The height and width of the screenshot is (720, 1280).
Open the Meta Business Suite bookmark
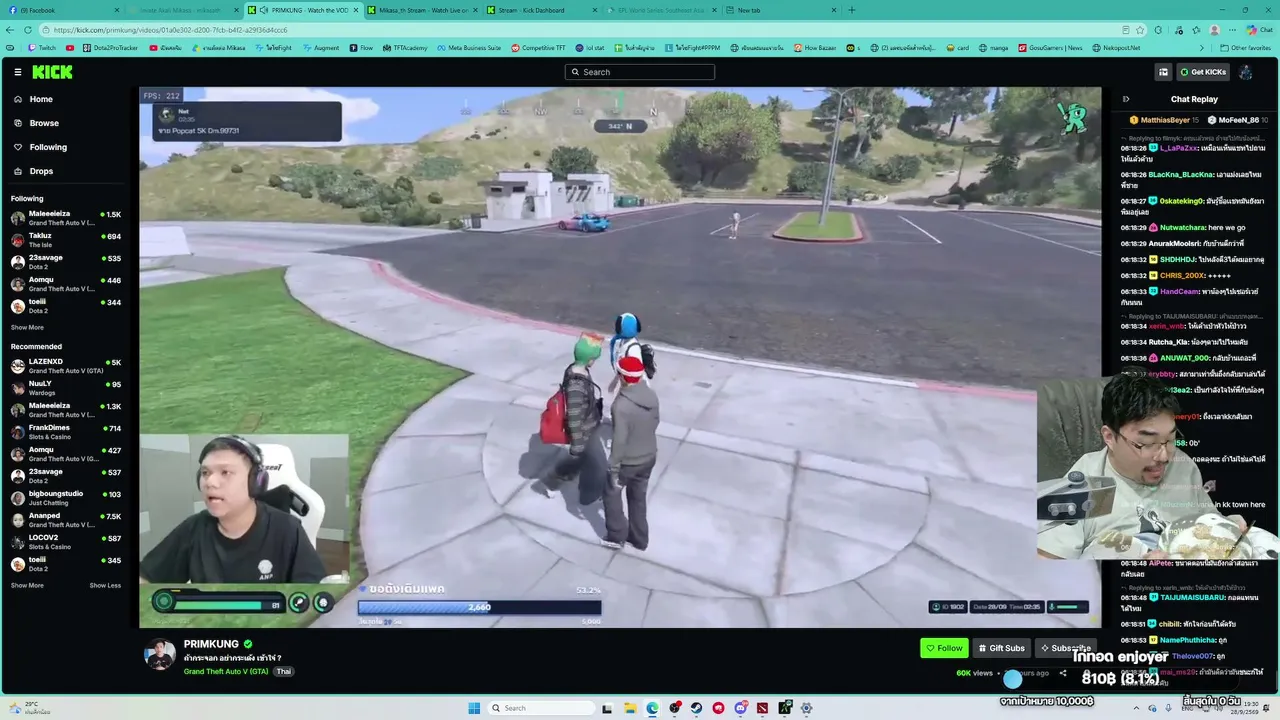(469, 48)
